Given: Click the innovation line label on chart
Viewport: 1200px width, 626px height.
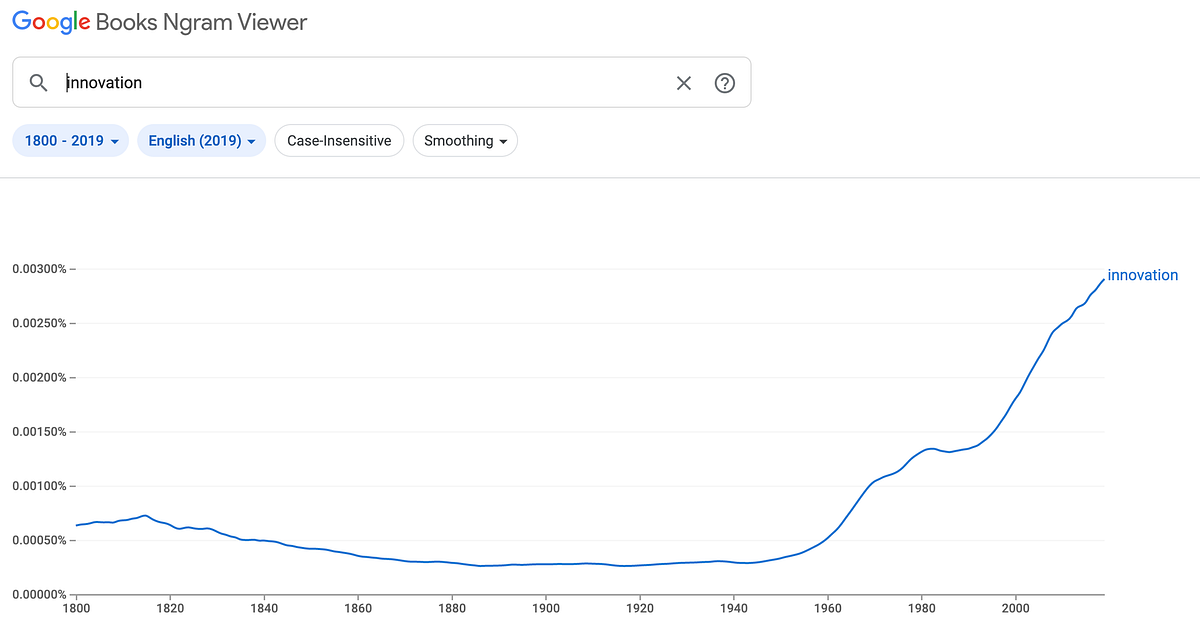Looking at the screenshot, I should [1143, 275].
